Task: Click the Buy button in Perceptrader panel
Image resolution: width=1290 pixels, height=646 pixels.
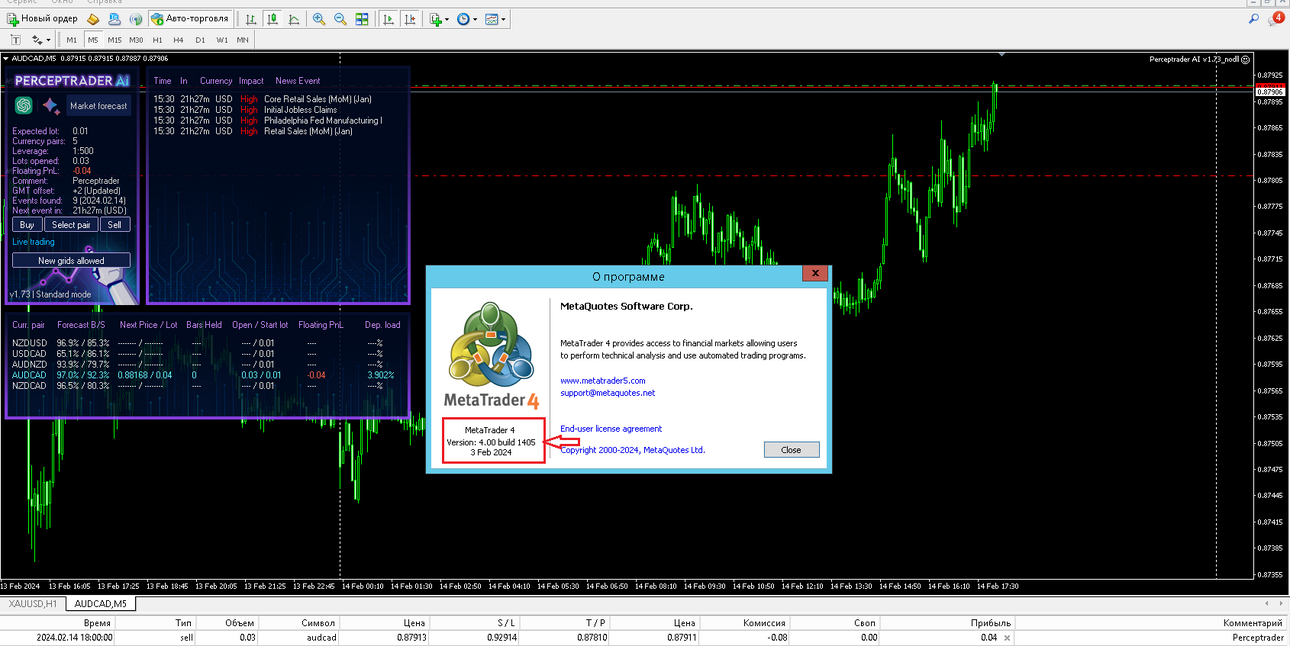Action: click(x=27, y=225)
